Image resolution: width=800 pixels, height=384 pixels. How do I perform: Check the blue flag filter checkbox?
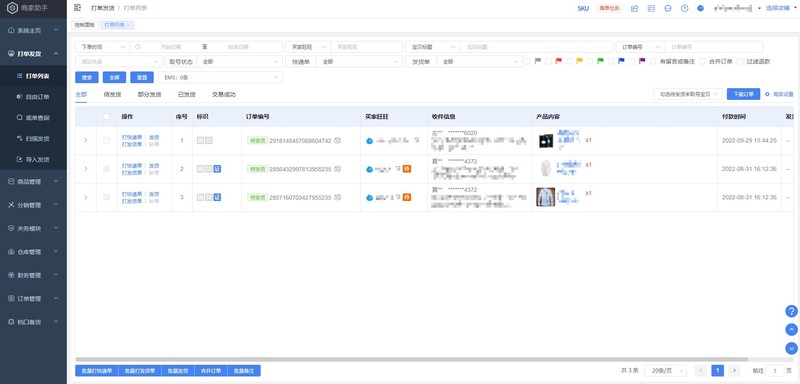[611, 61]
